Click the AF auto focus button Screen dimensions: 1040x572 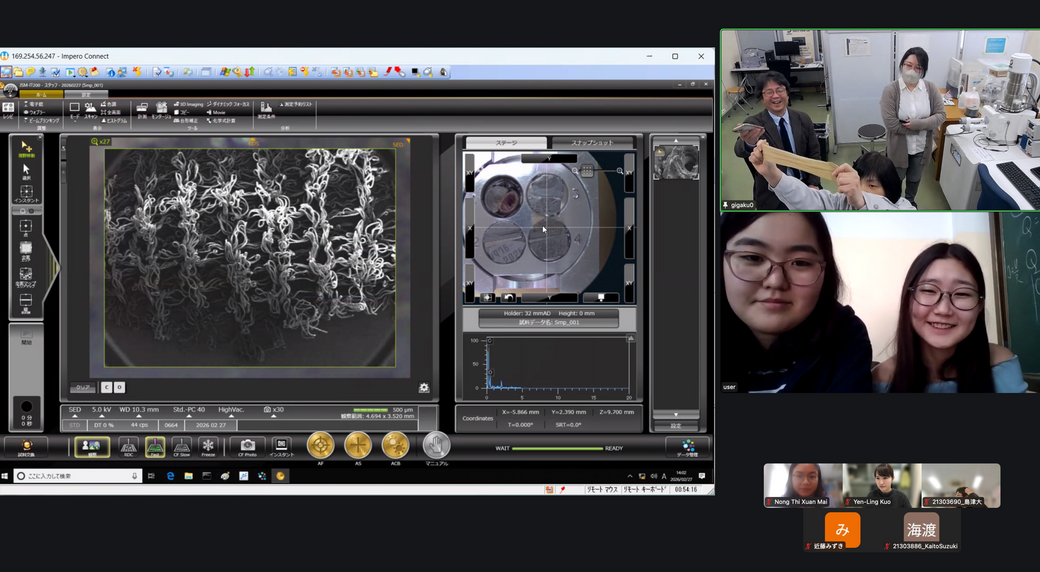[320, 445]
